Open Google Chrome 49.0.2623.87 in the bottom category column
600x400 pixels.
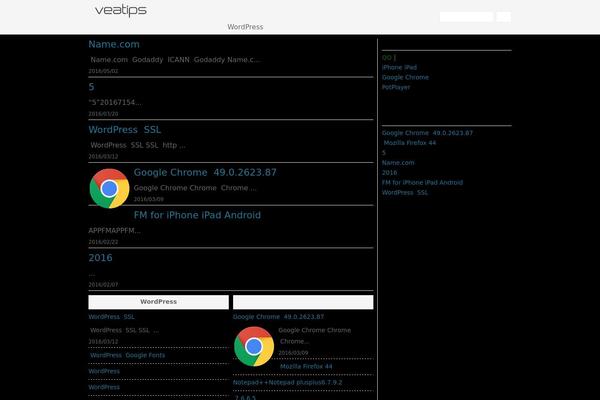click(x=278, y=317)
